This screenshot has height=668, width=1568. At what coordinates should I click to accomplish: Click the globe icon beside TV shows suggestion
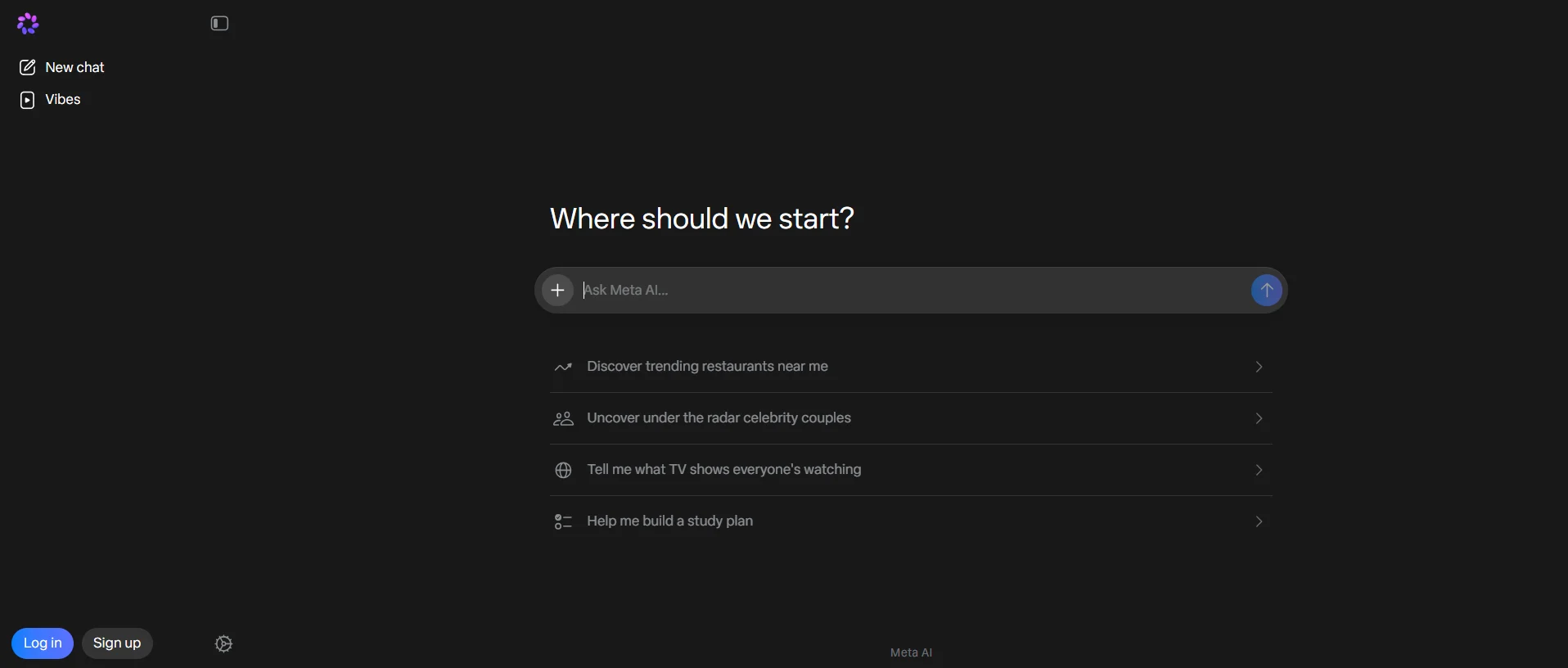point(563,471)
